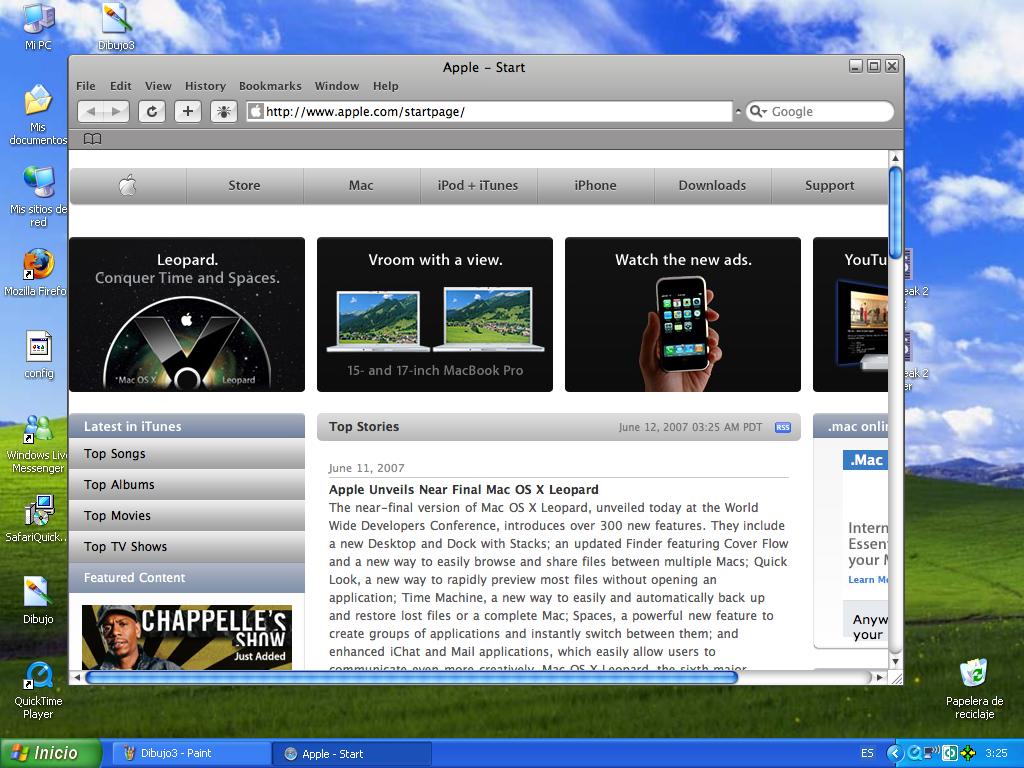Click the URL address field
The width and height of the screenshot is (1024, 768).
click(495, 112)
